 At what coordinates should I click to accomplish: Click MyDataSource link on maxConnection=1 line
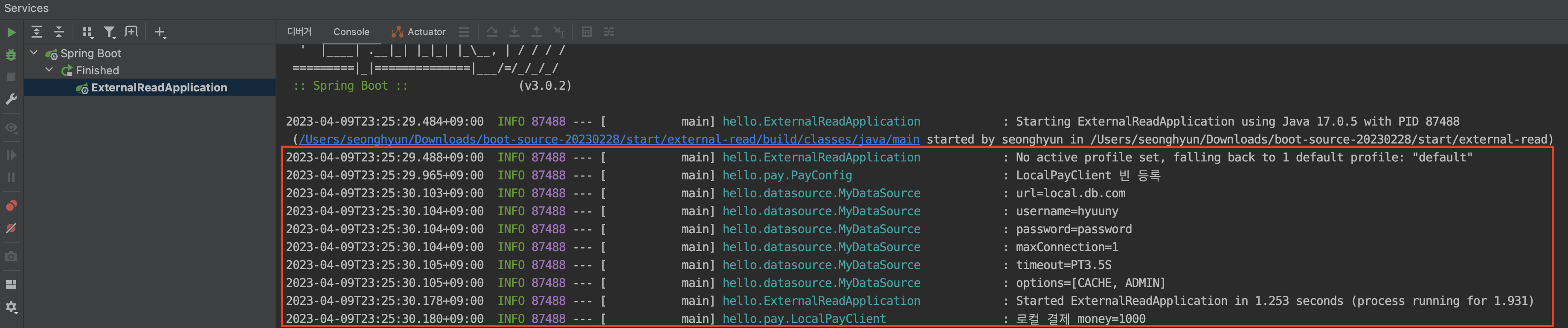[821, 247]
